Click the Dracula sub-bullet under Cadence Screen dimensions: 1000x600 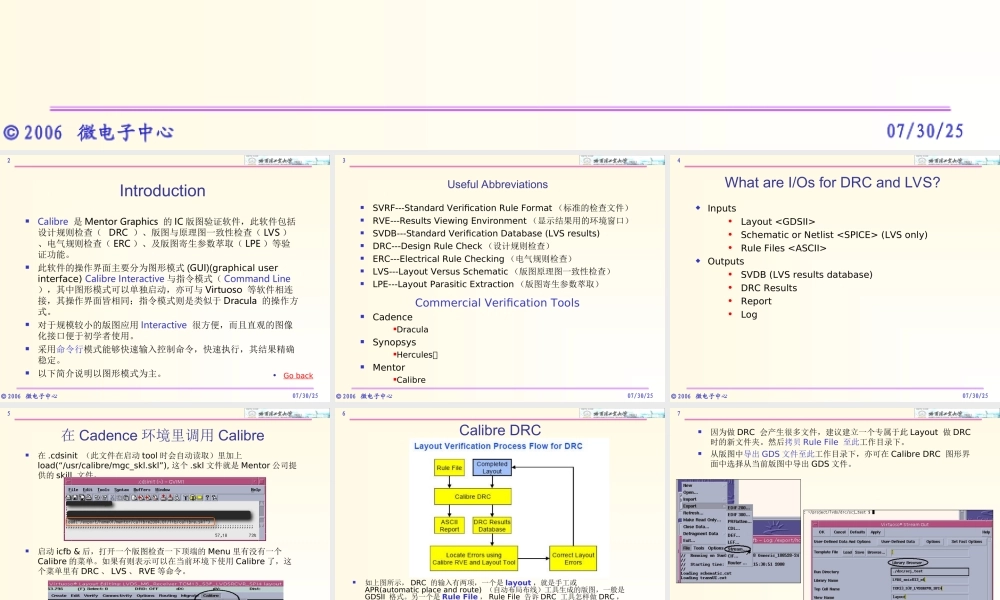(x=411, y=330)
